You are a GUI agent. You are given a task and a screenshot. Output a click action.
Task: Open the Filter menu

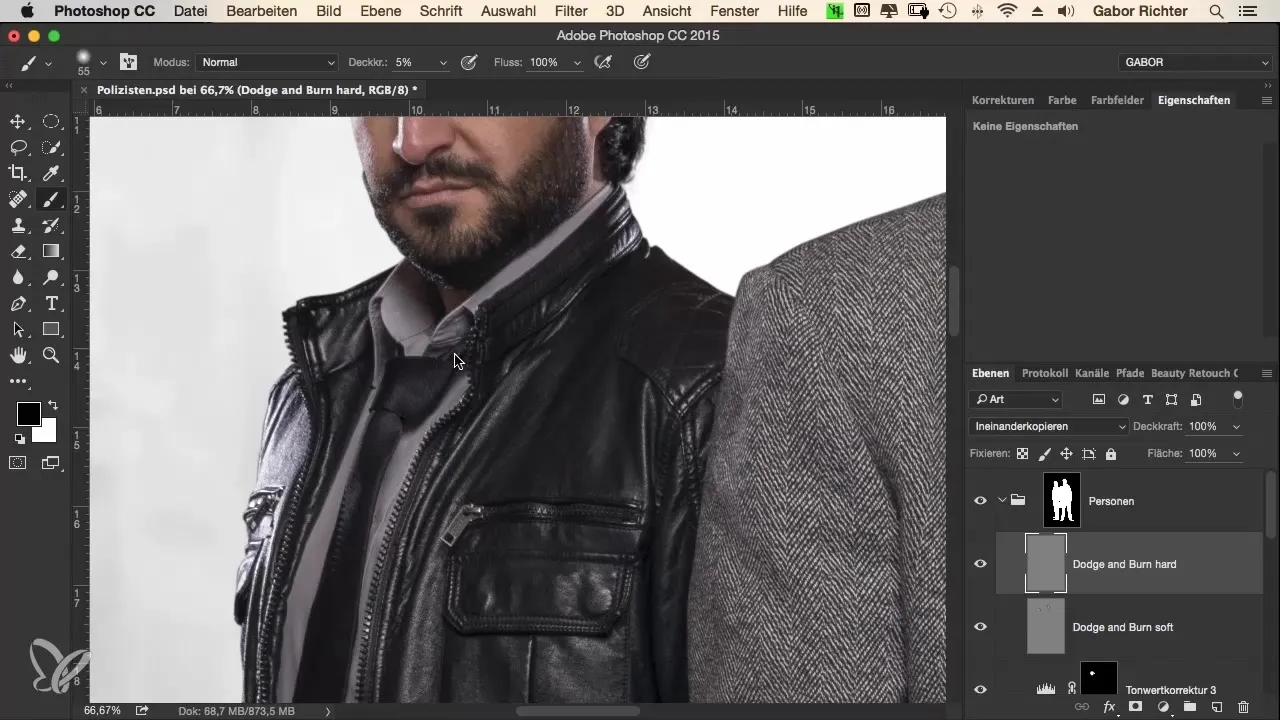coord(571,11)
